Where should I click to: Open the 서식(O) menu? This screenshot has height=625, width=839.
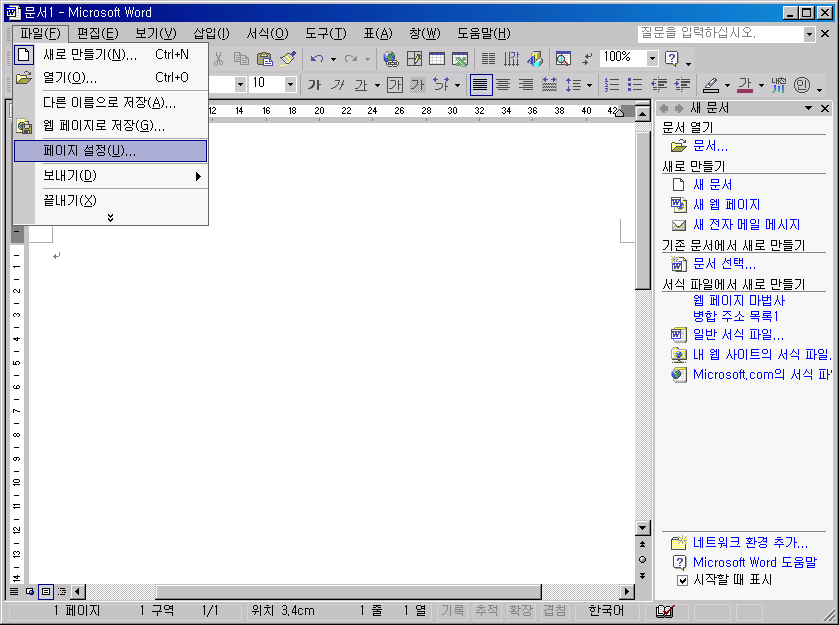(x=267, y=34)
